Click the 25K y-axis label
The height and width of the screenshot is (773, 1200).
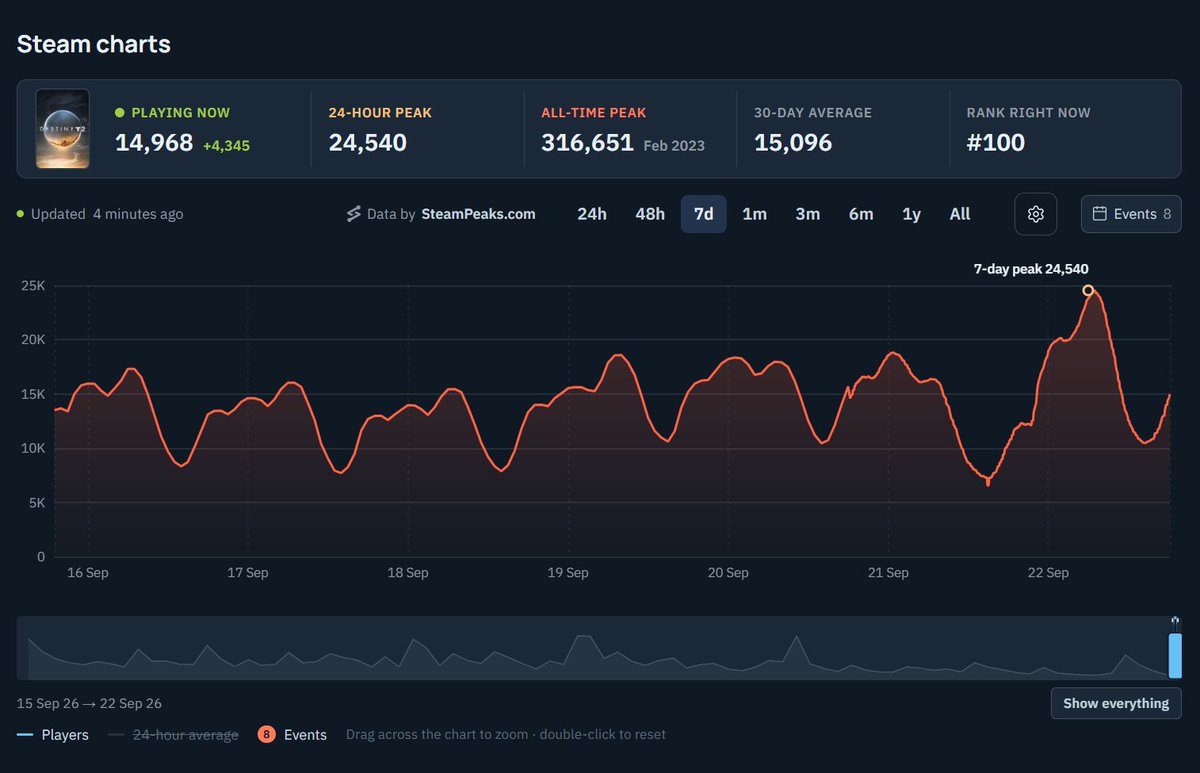[33, 286]
